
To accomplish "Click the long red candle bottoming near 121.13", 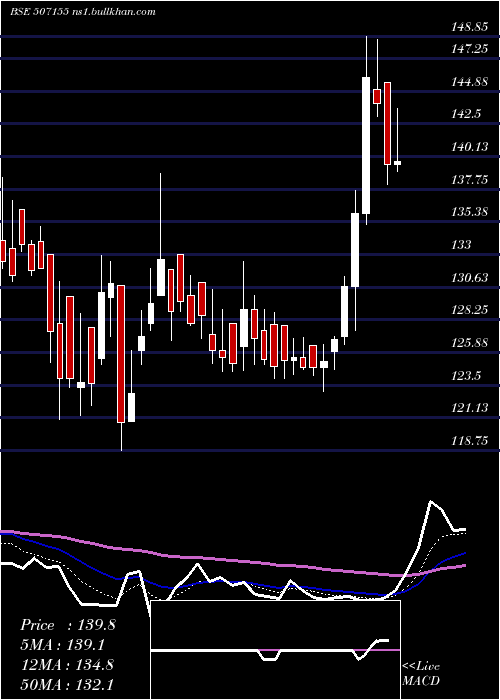I will click(121, 354).
